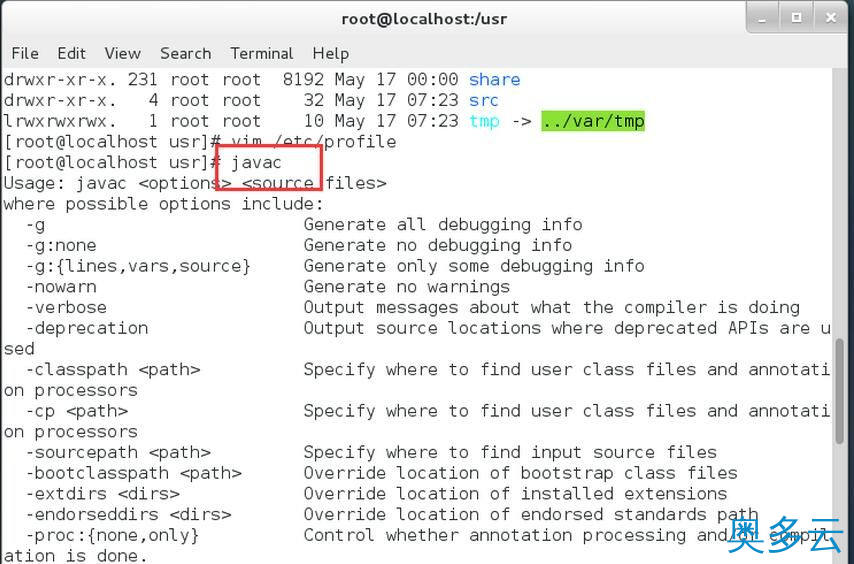854x564 pixels.
Task: Open the File menu
Action: pyautogui.click(x=25, y=53)
